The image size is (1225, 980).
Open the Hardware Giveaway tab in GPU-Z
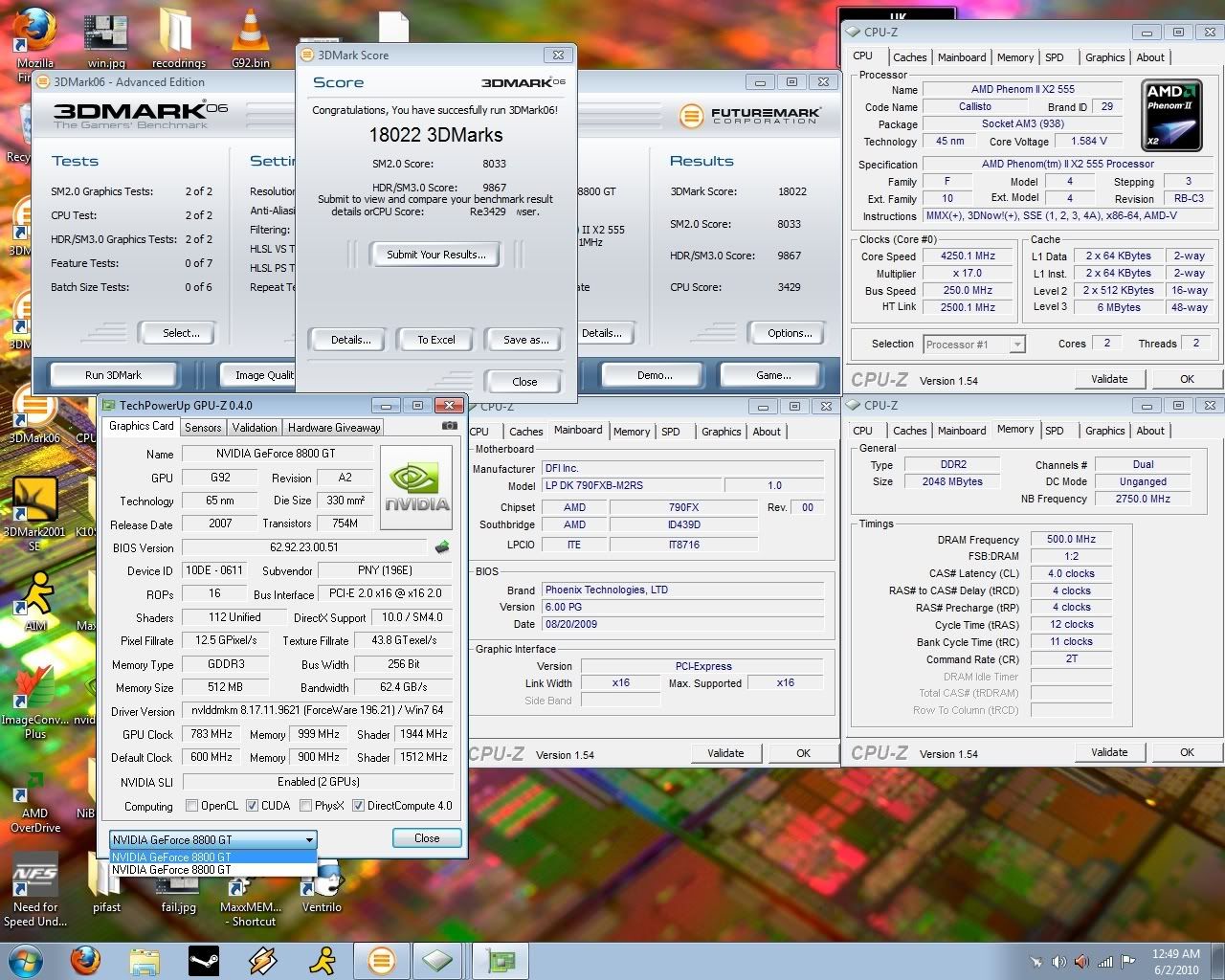tap(334, 428)
